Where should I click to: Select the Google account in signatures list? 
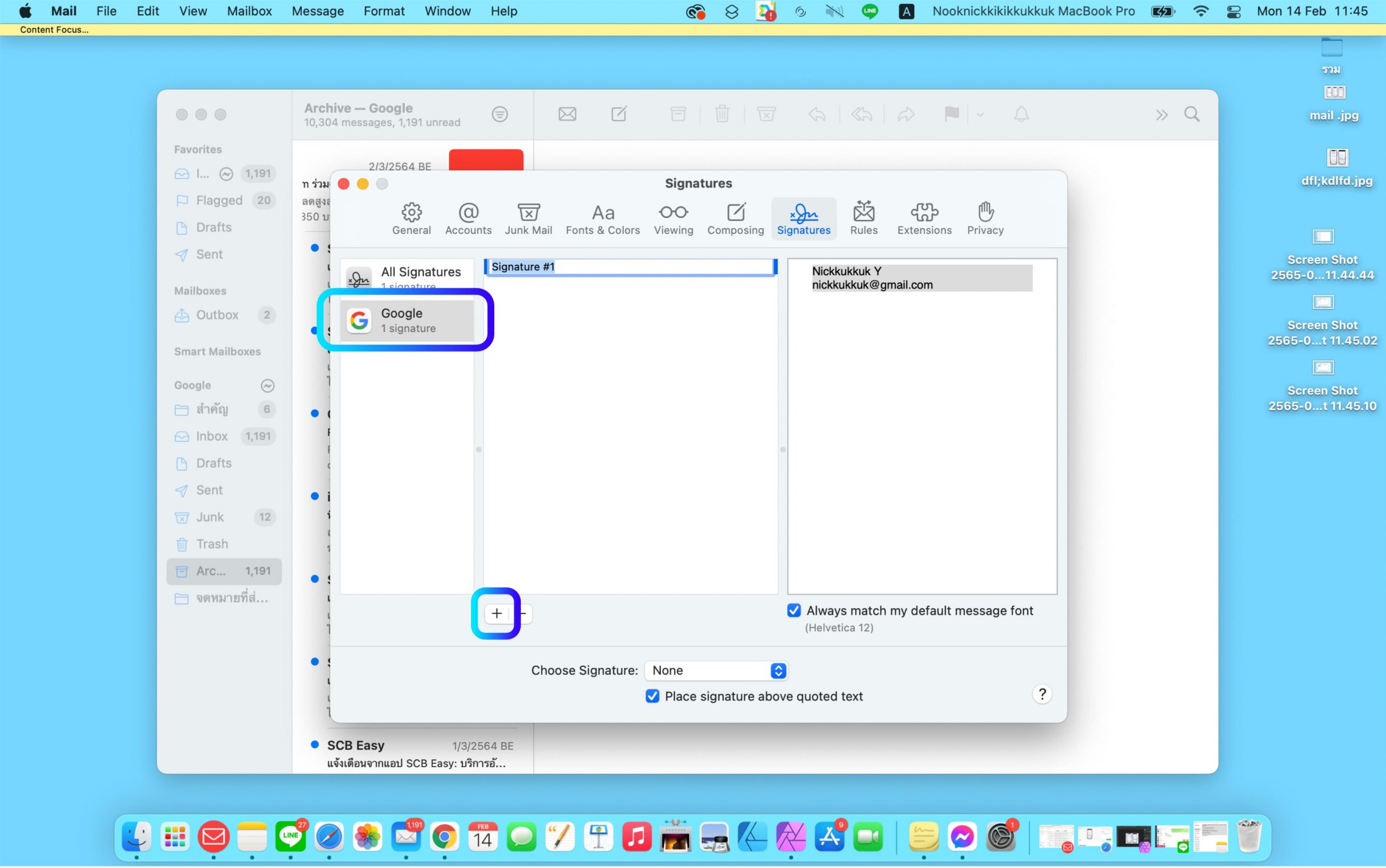[x=407, y=320]
